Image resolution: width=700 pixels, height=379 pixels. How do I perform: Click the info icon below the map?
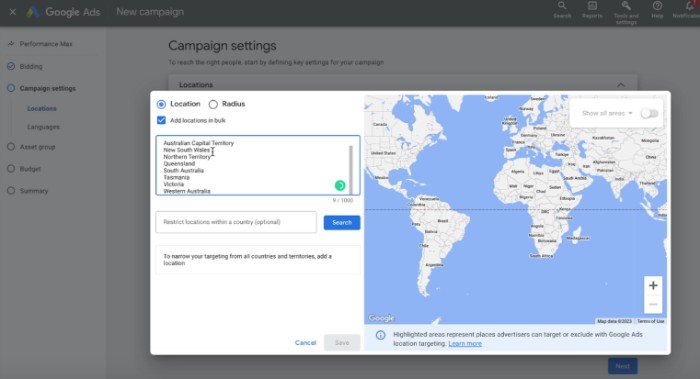coord(380,335)
